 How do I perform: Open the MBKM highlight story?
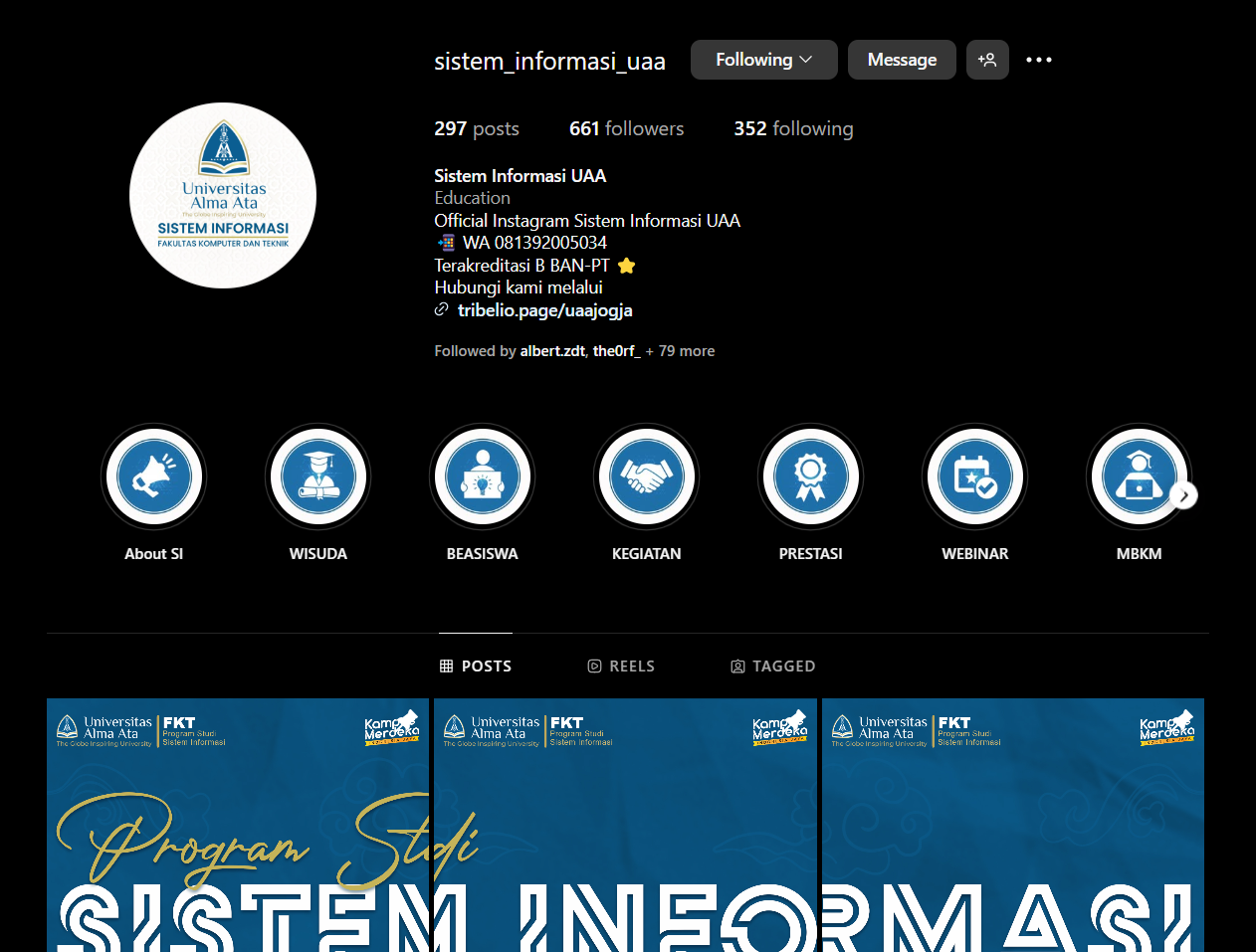pos(1138,476)
